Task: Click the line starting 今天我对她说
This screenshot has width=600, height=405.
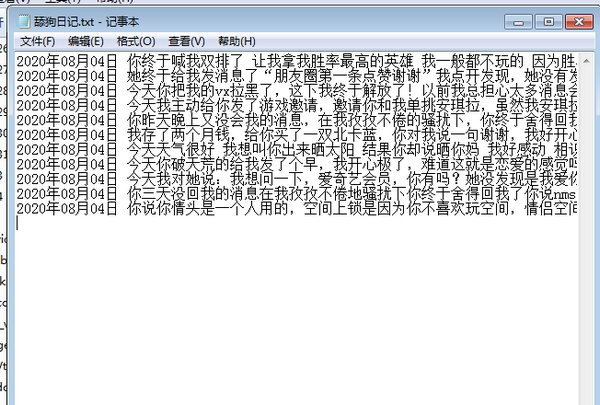Action: click(297, 179)
